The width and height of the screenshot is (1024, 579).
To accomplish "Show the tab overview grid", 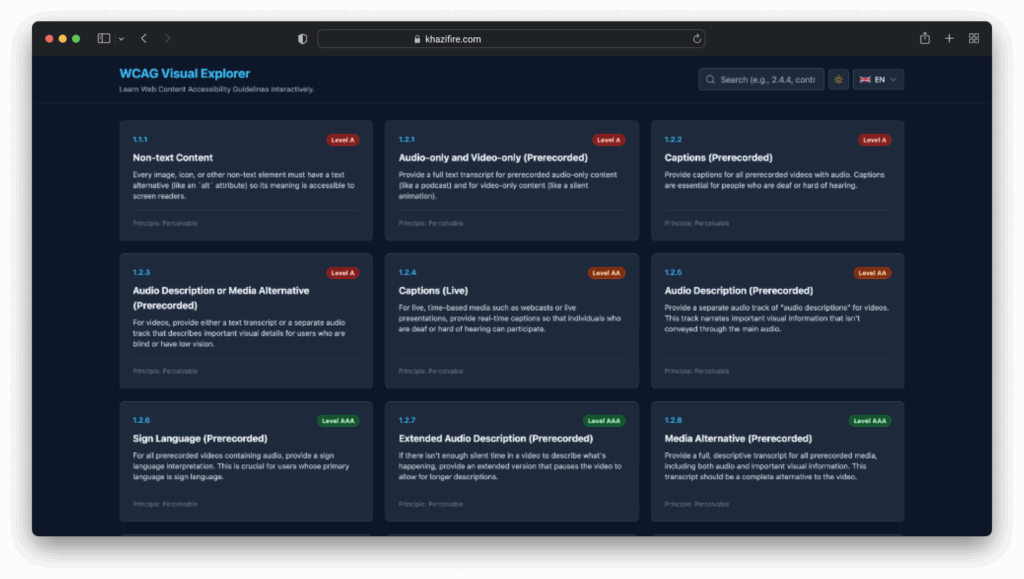I will click(x=974, y=39).
